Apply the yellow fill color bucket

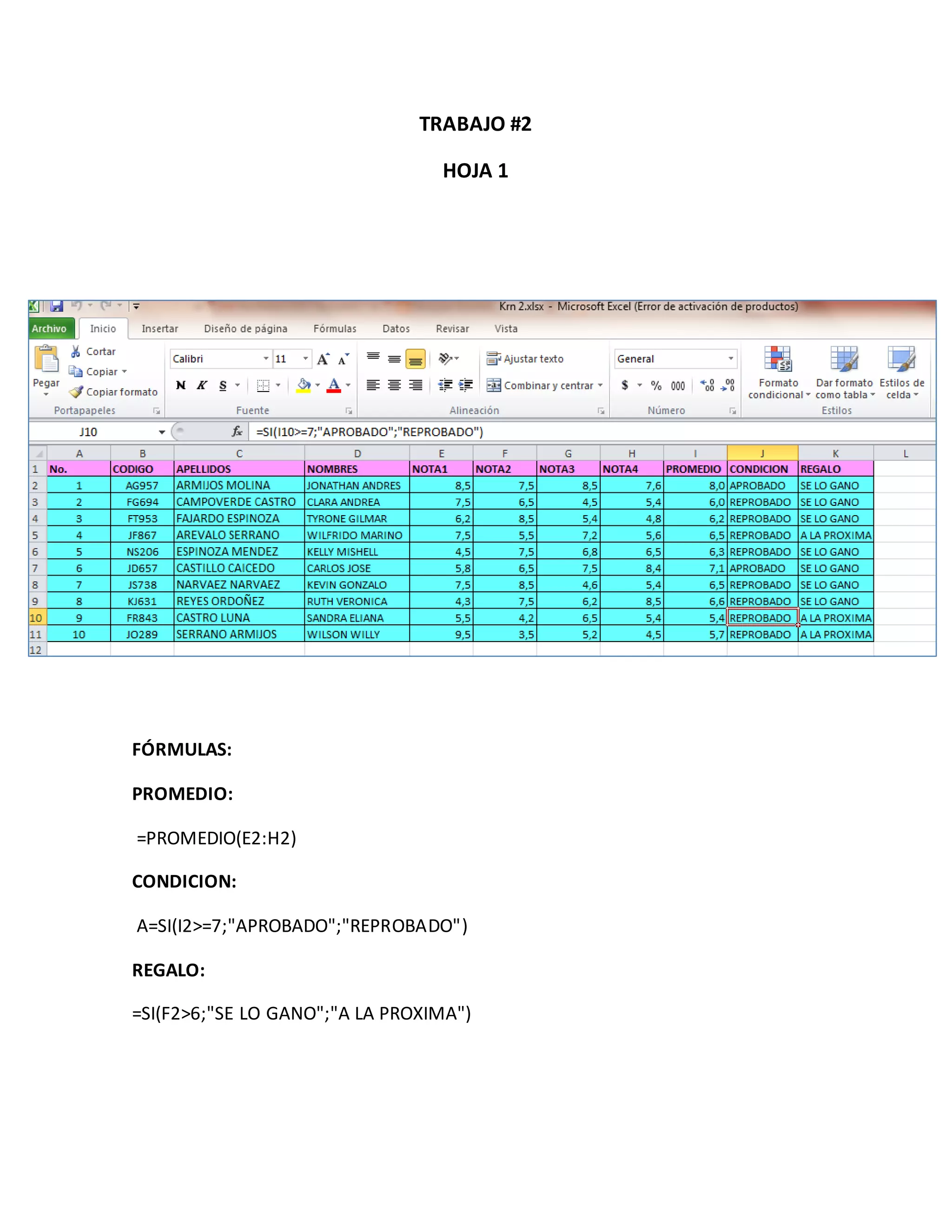(x=304, y=385)
